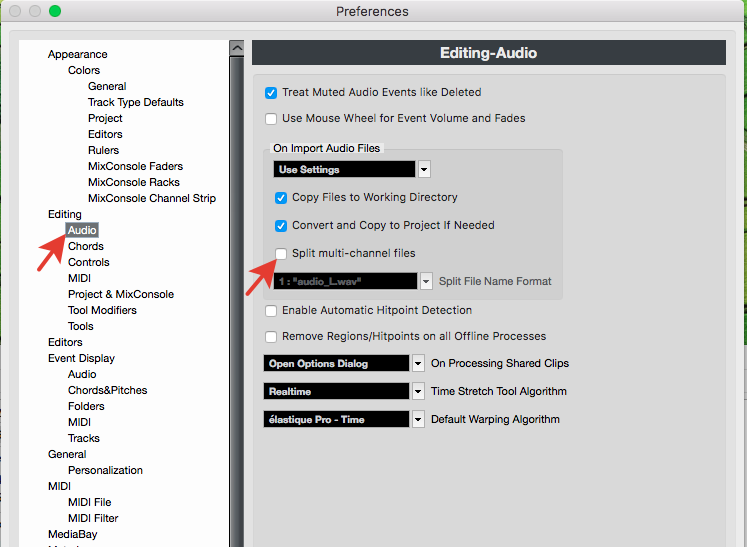Select Tracks under Event Display

point(84,438)
